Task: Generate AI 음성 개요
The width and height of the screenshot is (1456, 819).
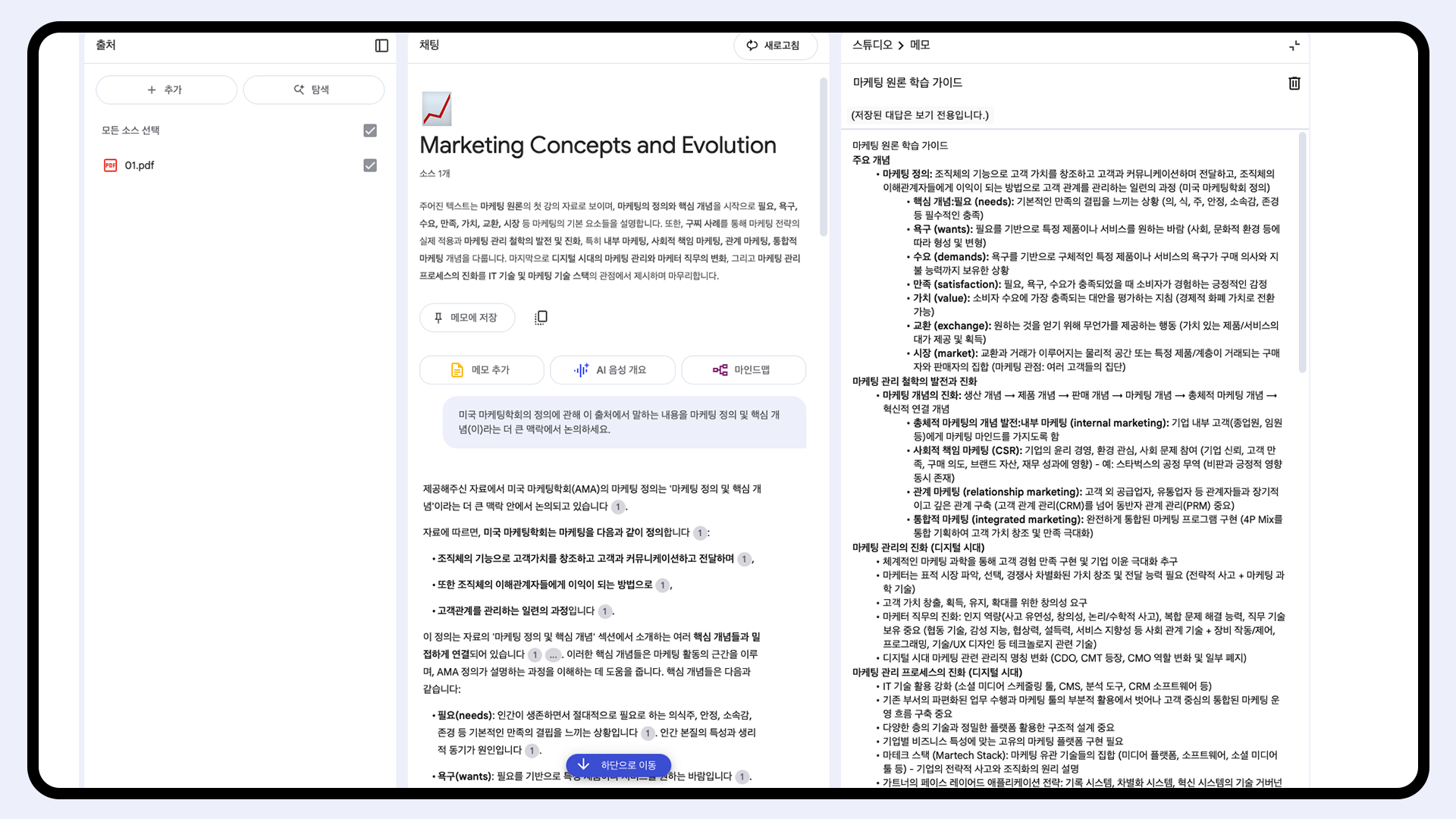Action: click(x=612, y=370)
